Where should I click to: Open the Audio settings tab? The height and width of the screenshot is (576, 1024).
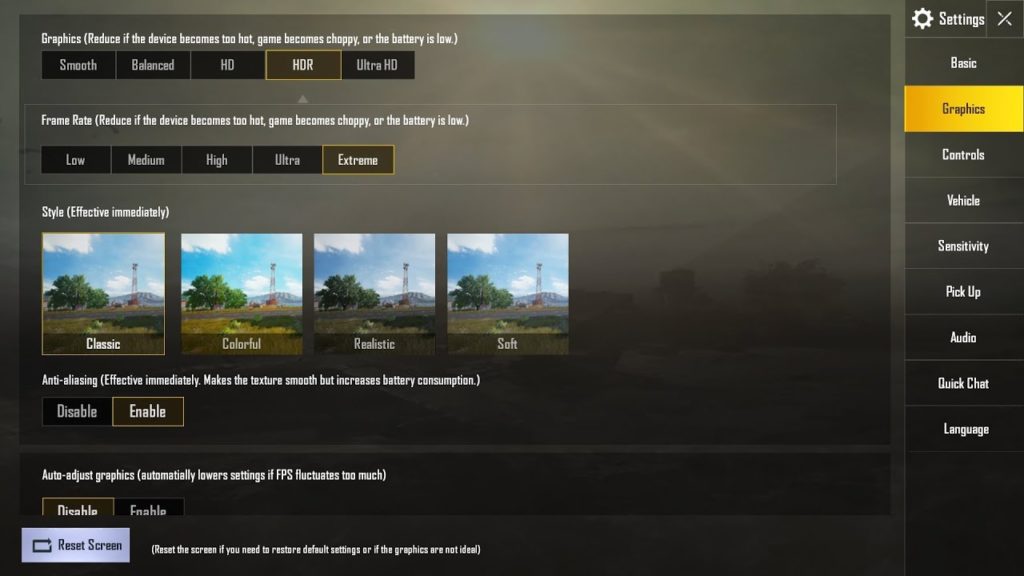[963, 338]
